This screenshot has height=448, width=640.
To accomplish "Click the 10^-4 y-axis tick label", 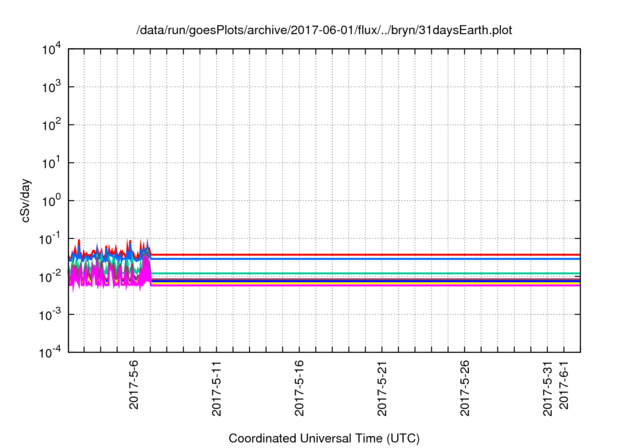I will point(50,352).
